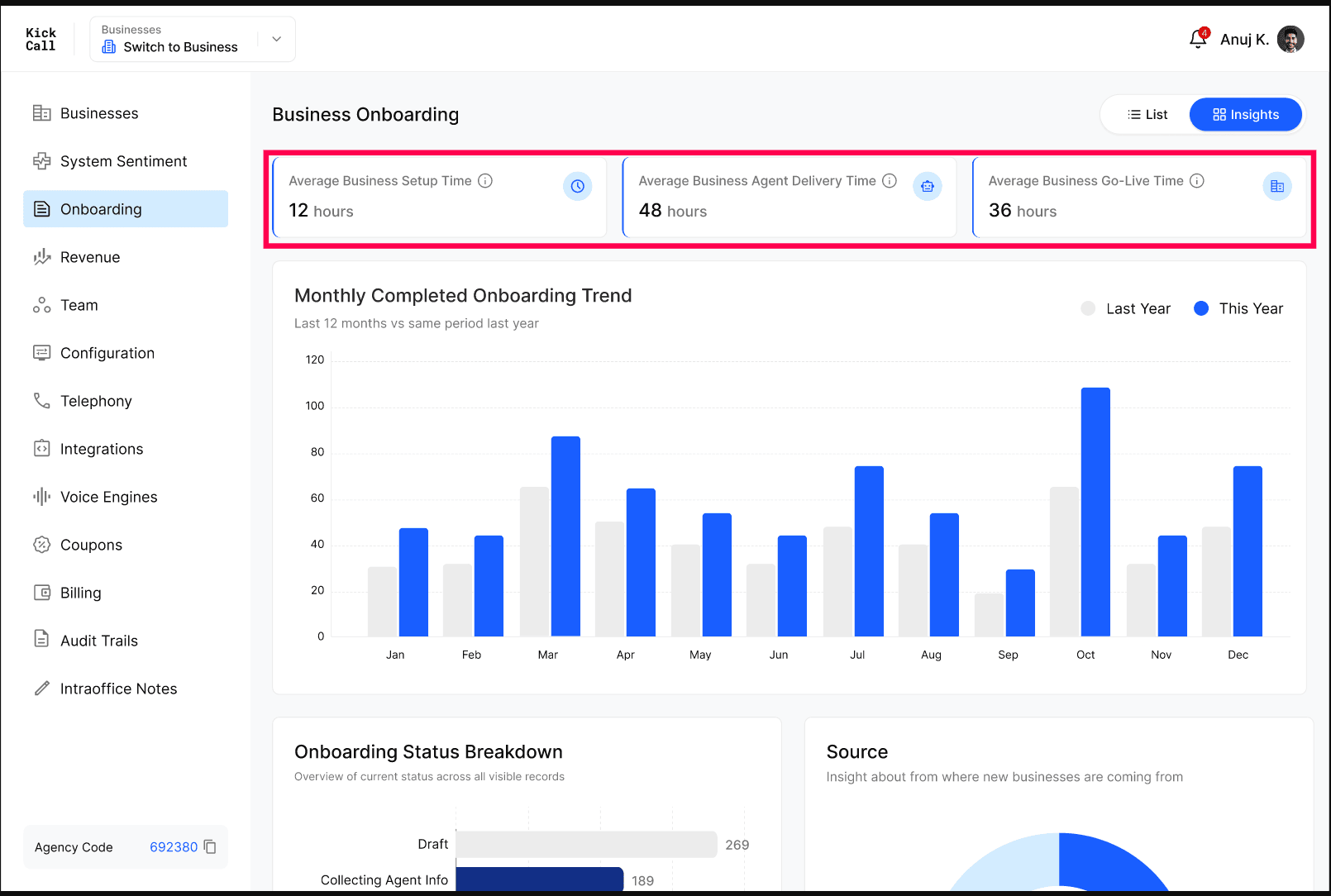The width and height of the screenshot is (1331, 896).
Task: Copy the agency code
Action: point(210,847)
